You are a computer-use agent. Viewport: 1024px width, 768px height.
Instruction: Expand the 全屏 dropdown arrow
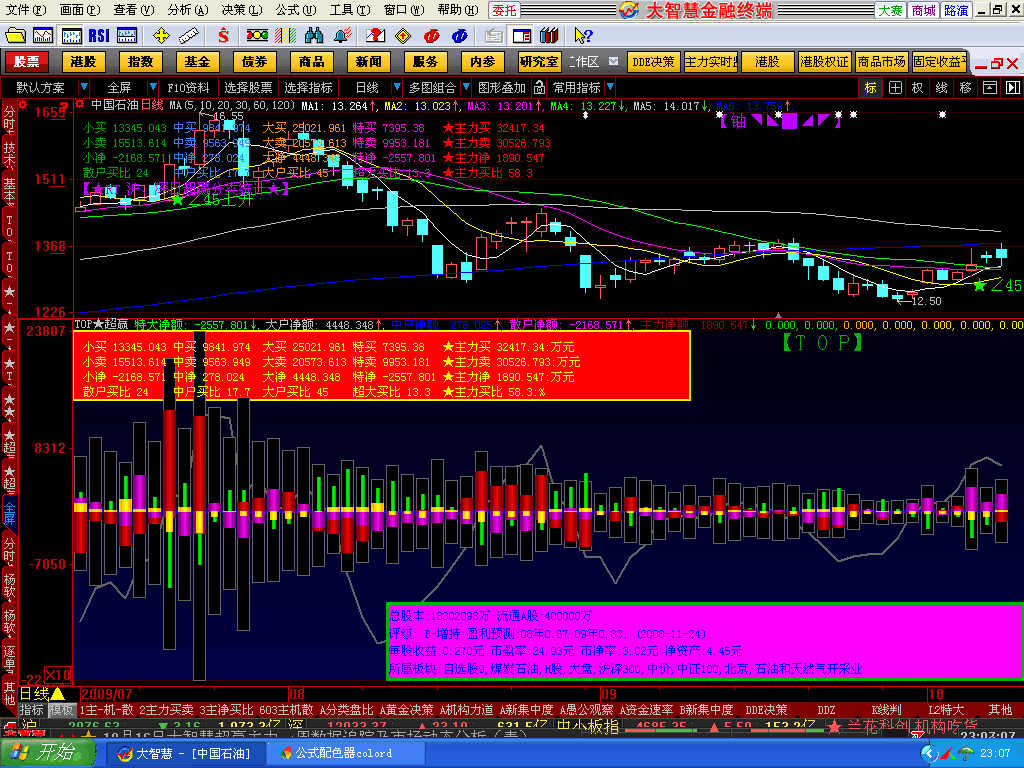153,87
